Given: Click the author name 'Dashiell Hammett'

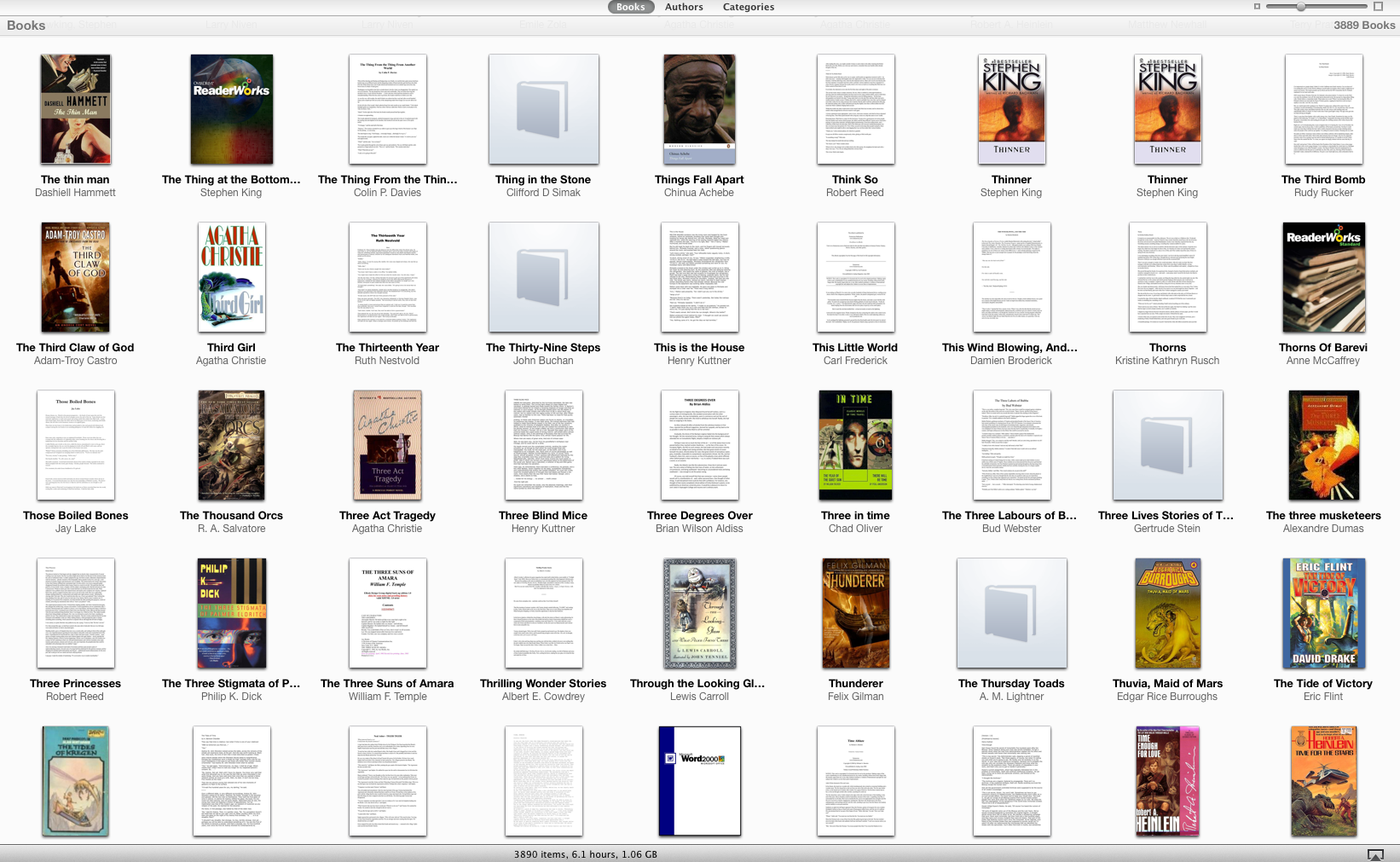Looking at the screenshot, I should point(75,193).
